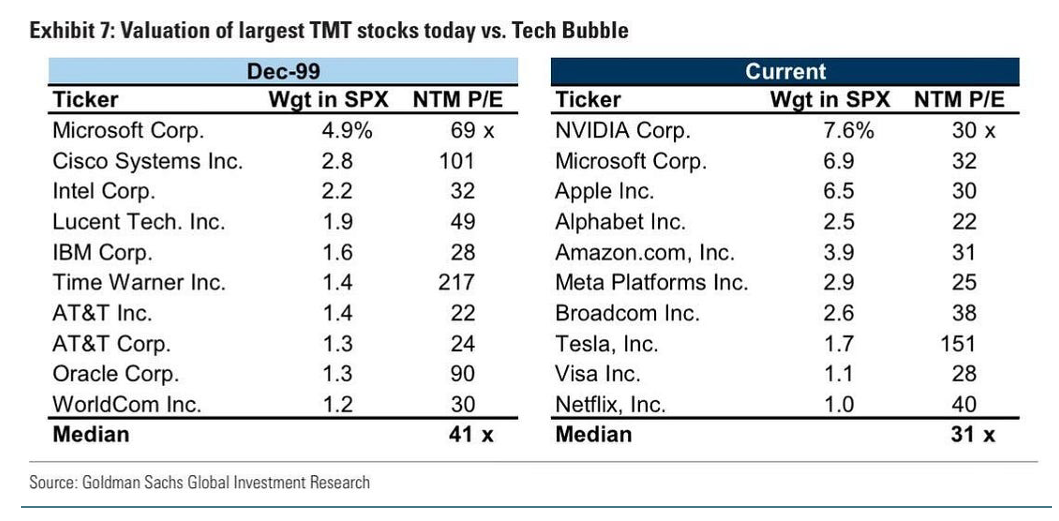
Task: Click Meta Platforms Inc. row
Action: click(651, 283)
